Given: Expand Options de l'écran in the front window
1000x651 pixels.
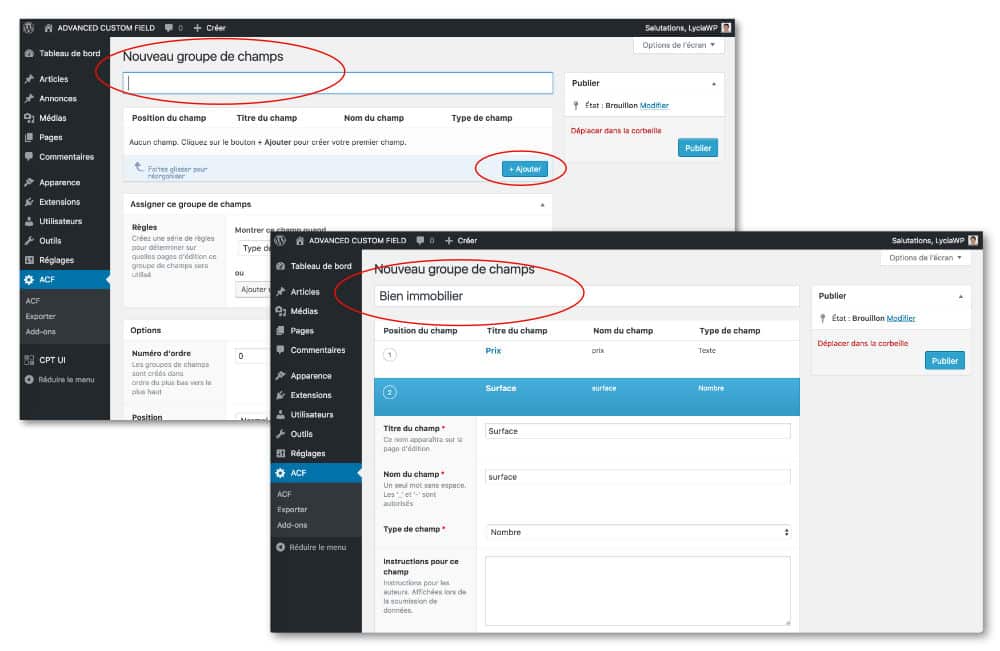Looking at the screenshot, I should coord(929,258).
